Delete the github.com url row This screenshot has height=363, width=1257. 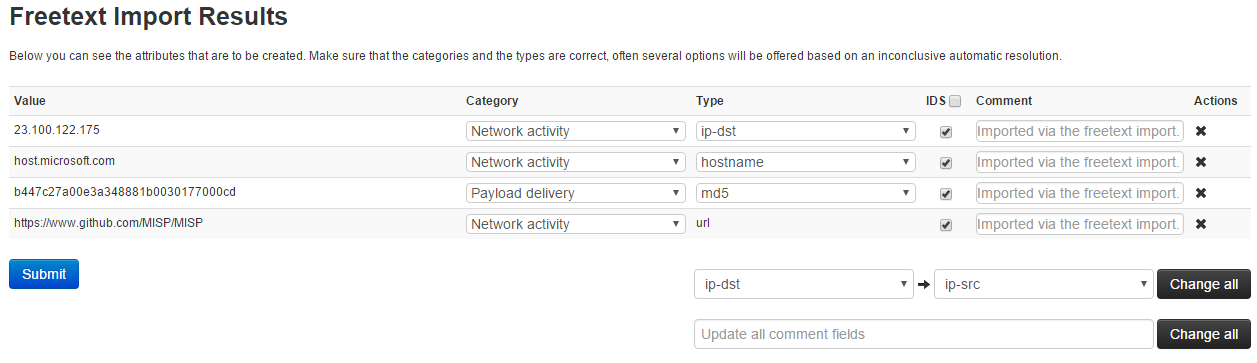pos(1201,224)
